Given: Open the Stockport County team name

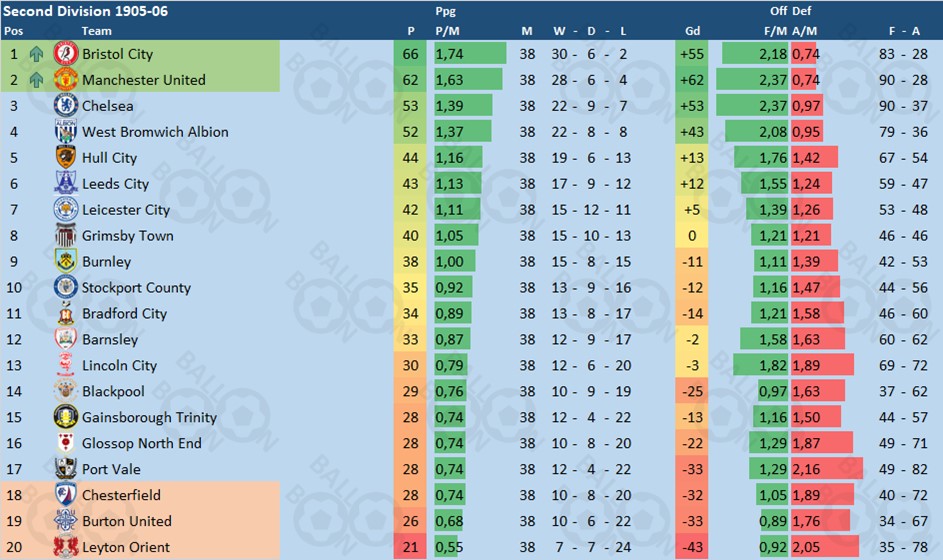Looking at the screenshot, I should tap(136, 288).
